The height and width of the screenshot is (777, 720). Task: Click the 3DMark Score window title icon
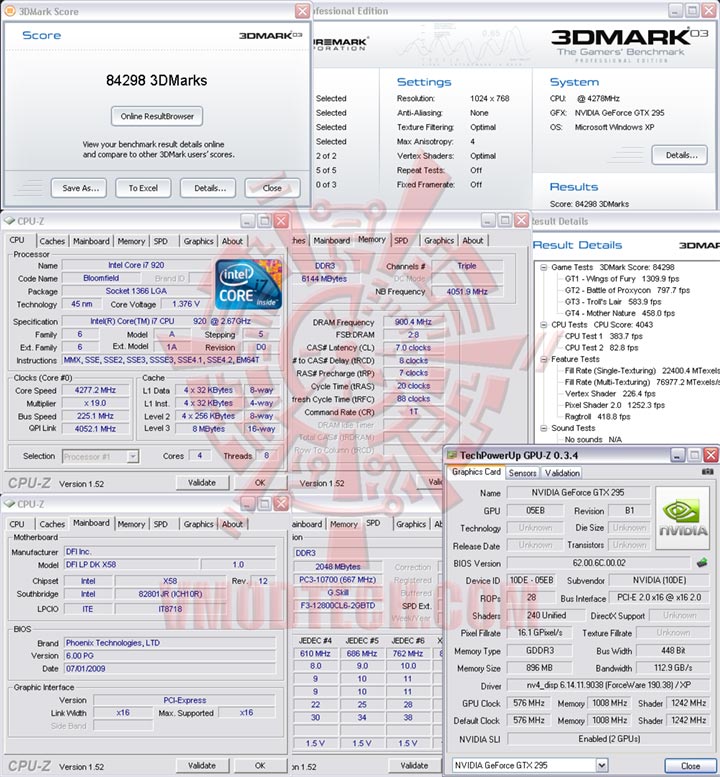coord(9,11)
